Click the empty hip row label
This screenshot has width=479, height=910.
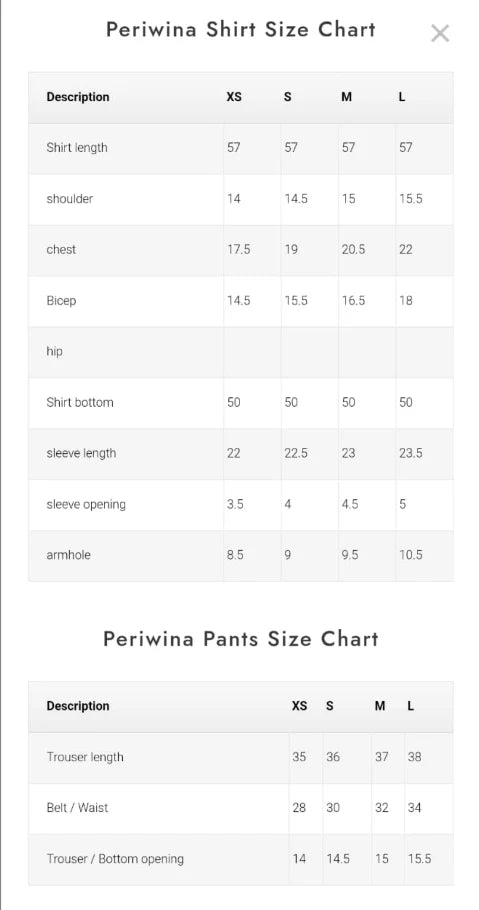tap(55, 351)
